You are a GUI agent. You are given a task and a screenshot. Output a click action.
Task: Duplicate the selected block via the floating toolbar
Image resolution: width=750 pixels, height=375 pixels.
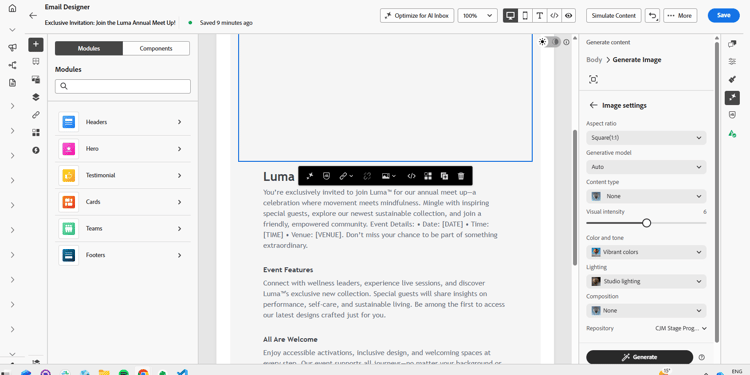(x=444, y=176)
